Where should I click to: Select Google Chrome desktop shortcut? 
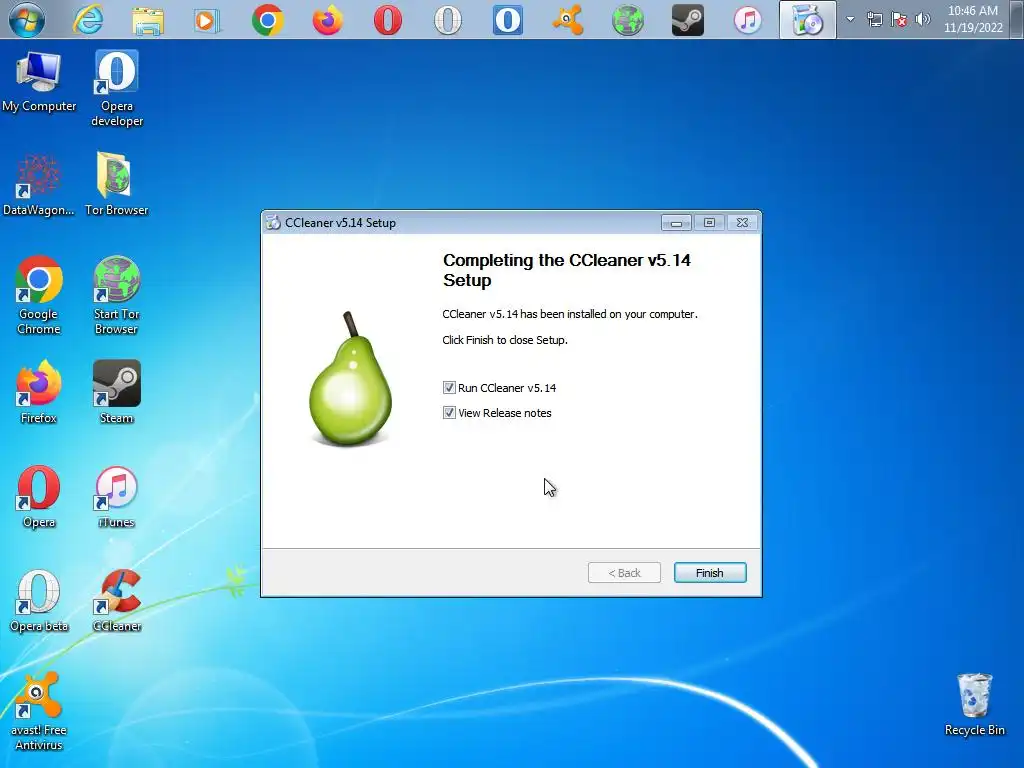click(x=39, y=295)
